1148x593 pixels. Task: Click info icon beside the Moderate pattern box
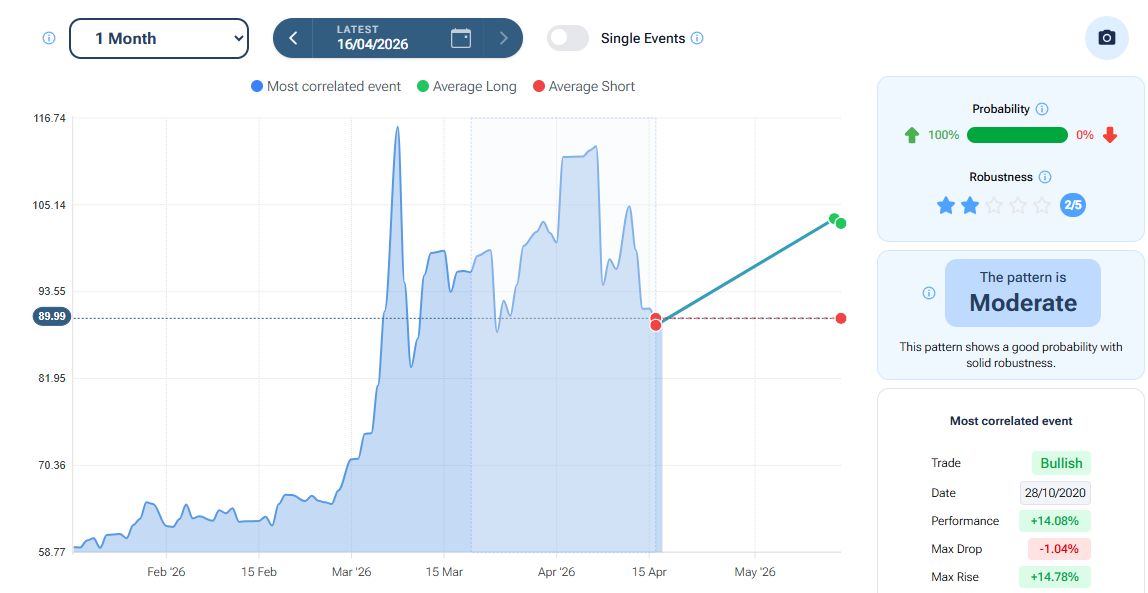point(928,293)
